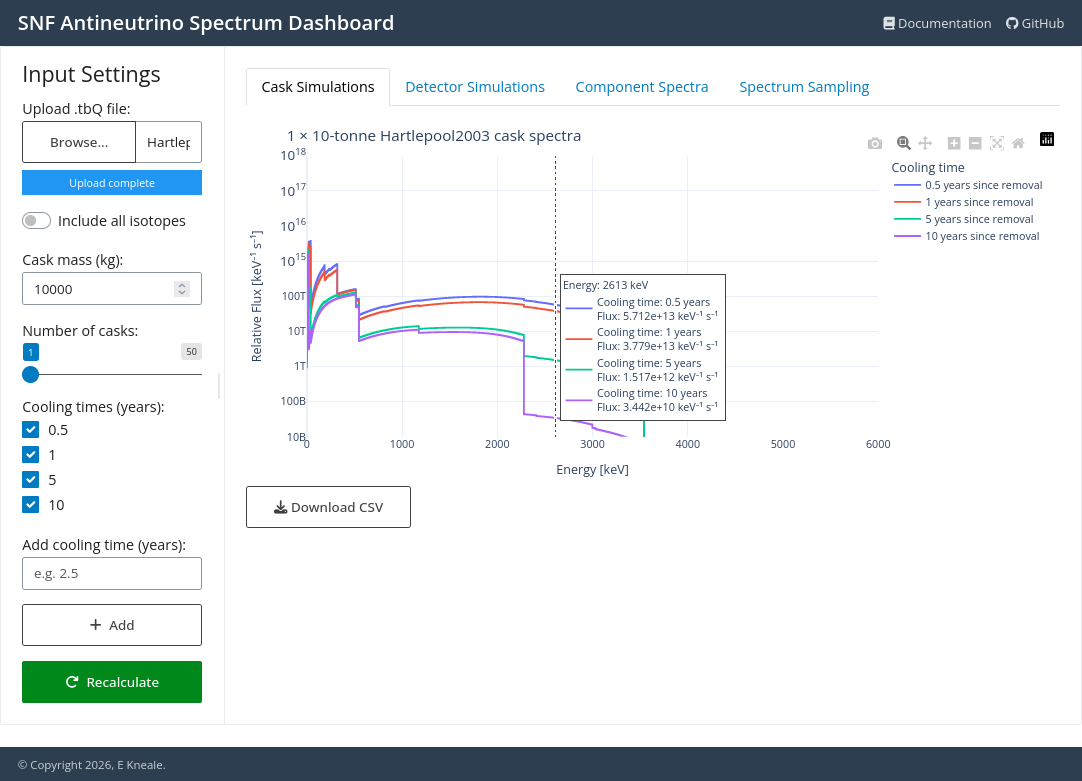The width and height of the screenshot is (1082, 781).
Task: Download plot as PNG camera icon
Action: (874, 143)
